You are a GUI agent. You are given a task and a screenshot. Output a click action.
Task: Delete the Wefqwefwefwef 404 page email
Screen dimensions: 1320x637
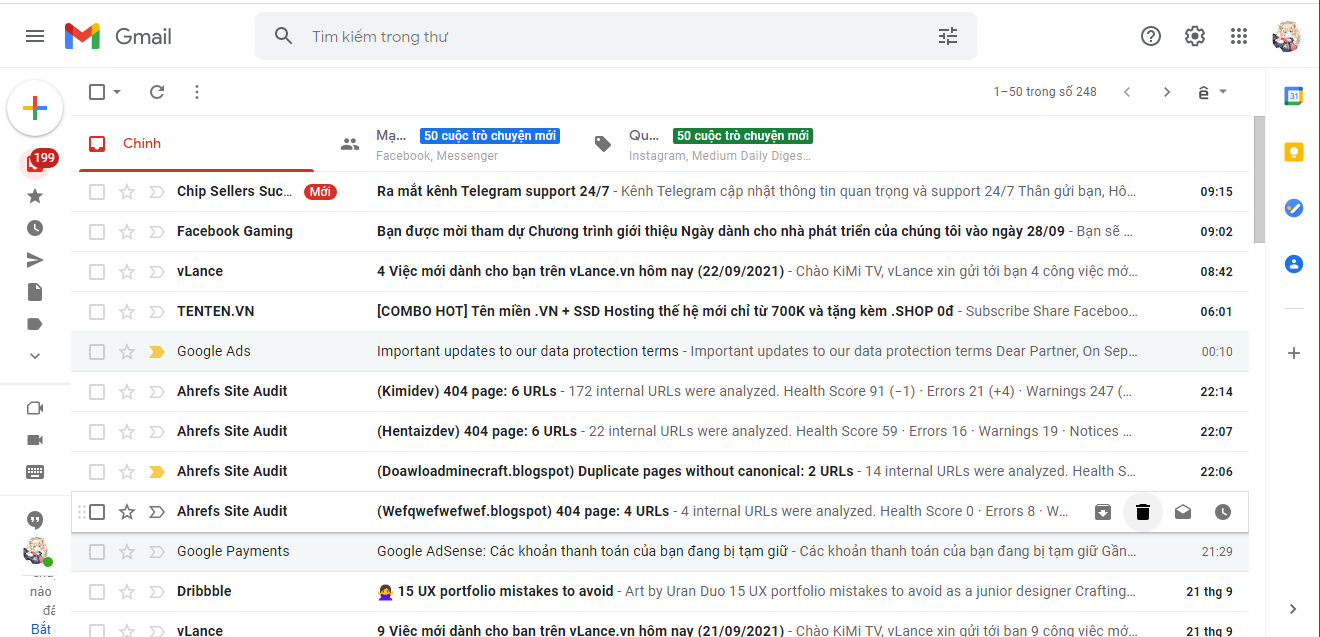[x=1143, y=512]
